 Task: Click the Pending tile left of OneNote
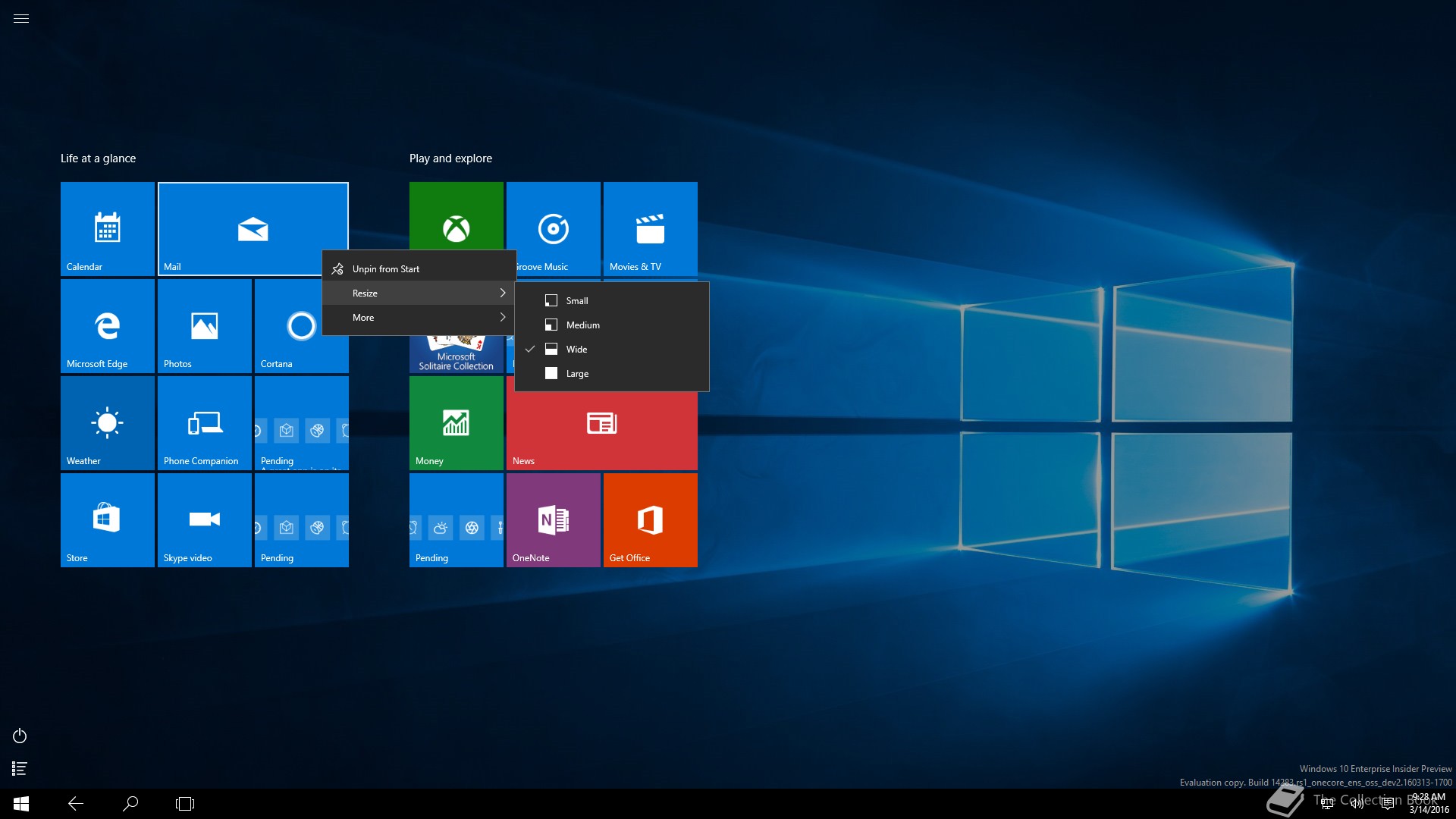pyautogui.click(x=457, y=520)
